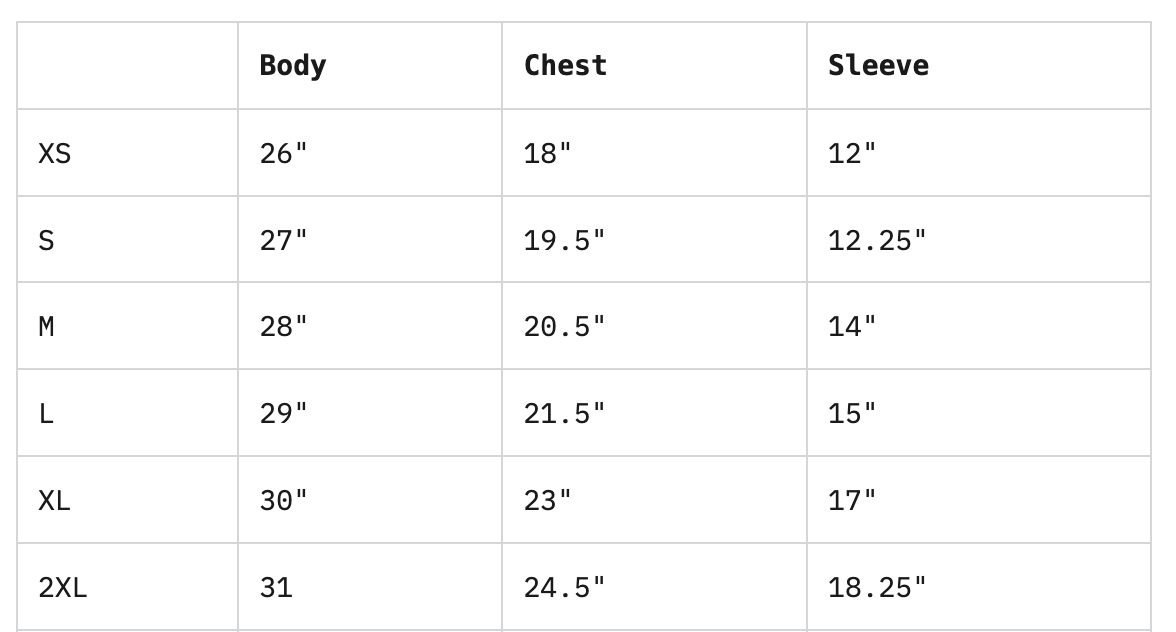The height and width of the screenshot is (632, 1176).
Task: Click the L body value 29"
Action: point(284,414)
